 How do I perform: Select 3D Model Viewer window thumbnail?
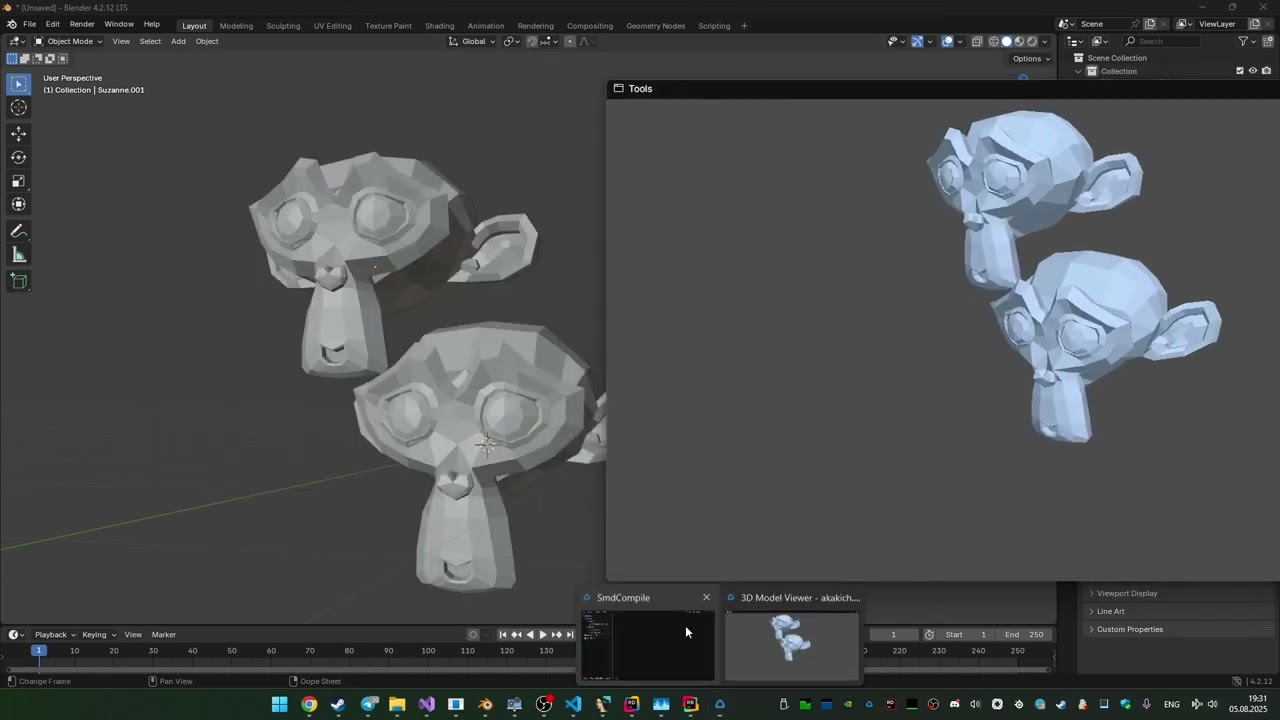[x=791, y=646]
